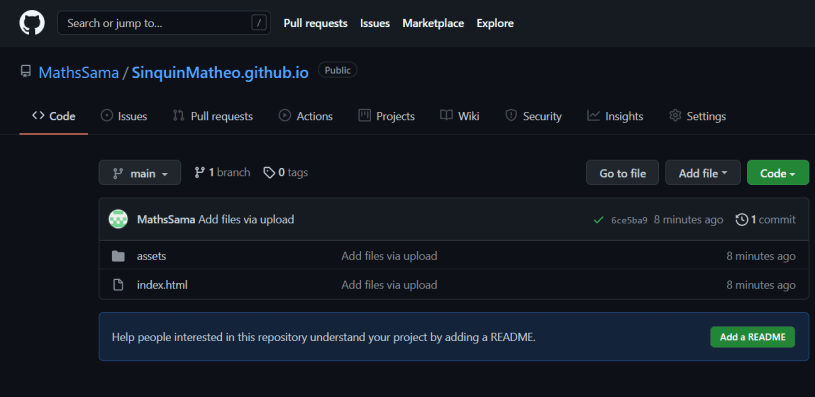View the Insights tab
Image resolution: width=815 pixels, height=397 pixels.
(615, 116)
